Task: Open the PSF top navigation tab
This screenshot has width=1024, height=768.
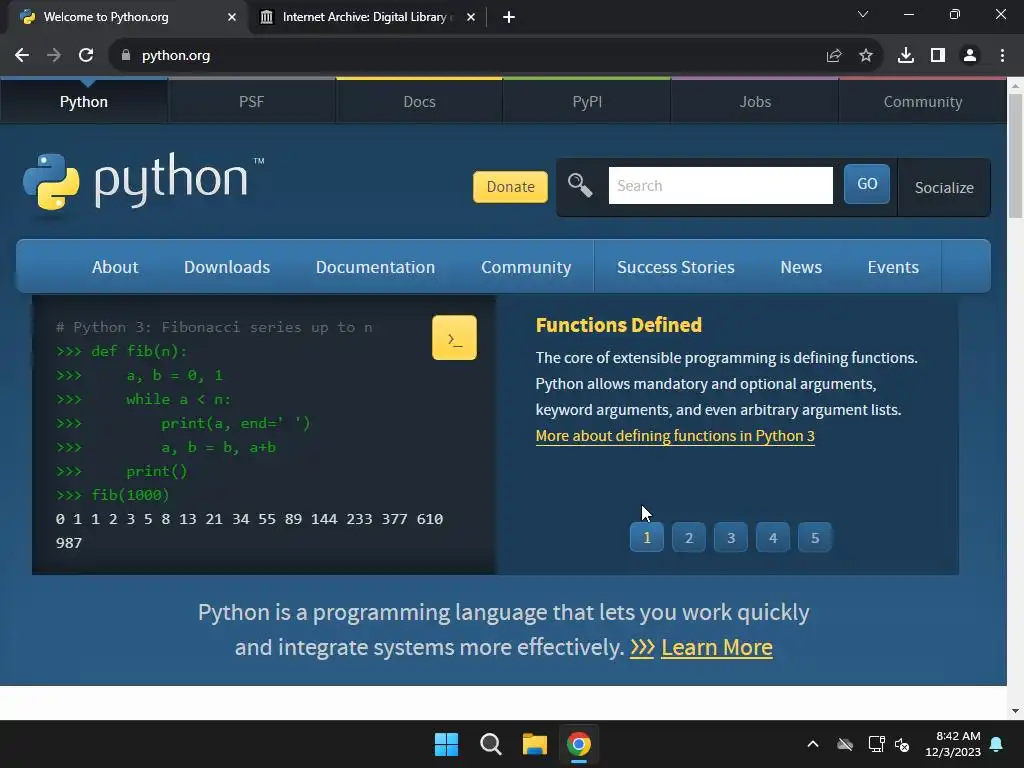Action: point(251,101)
